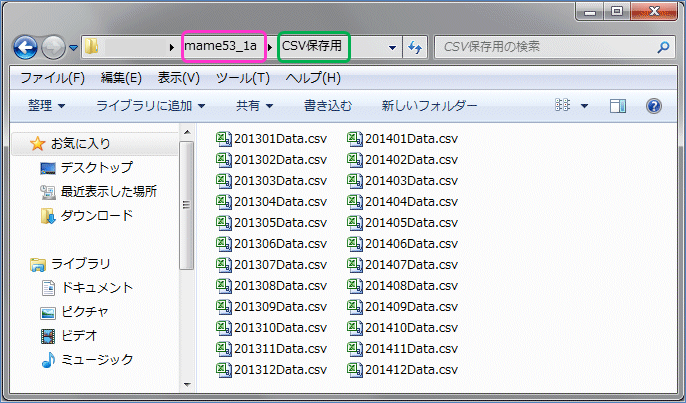This screenshot has height=403, width=686.
Task: Select file name 201412Data.csv
Action: [x=412, y=370]
